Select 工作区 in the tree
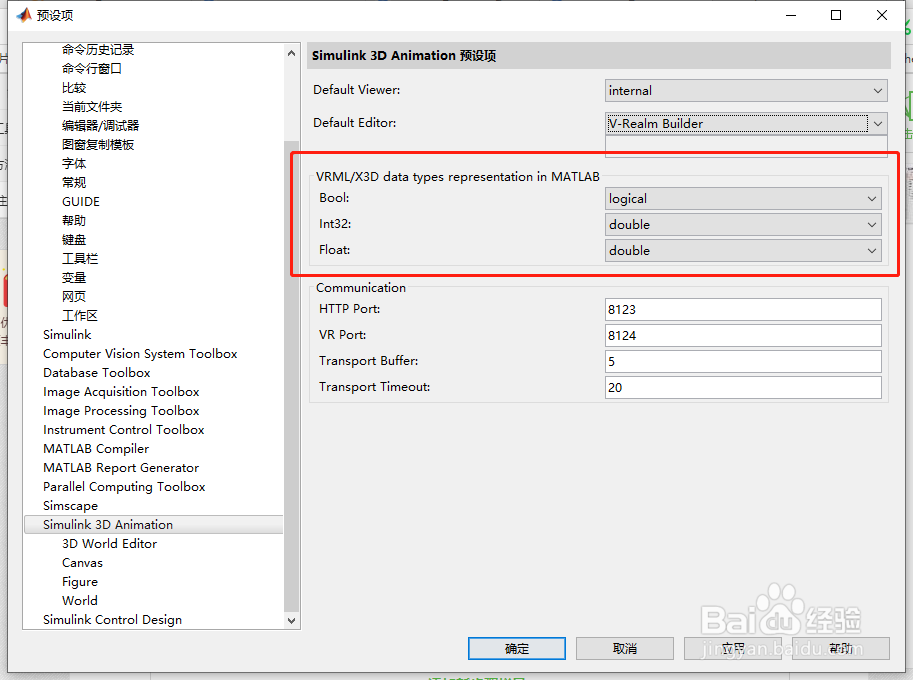913x680 pixels. pyautogui.click(x=80, y=316)
